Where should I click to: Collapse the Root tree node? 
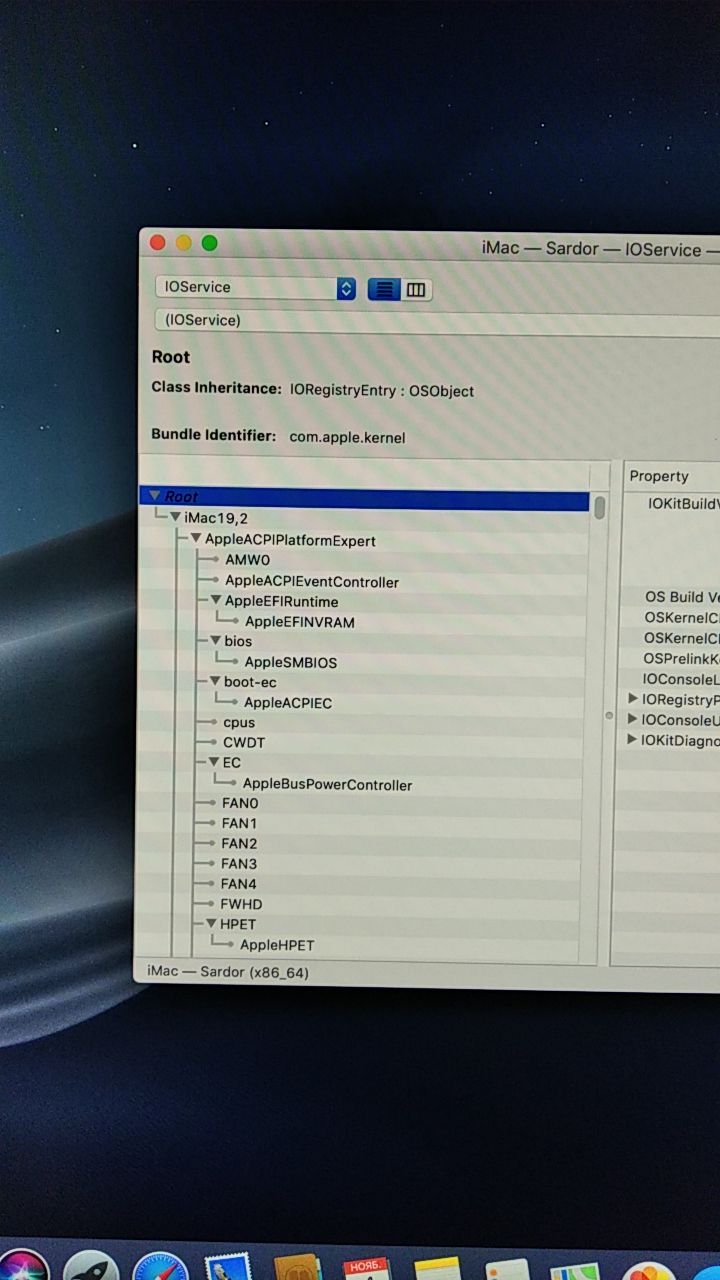tap(155, 496)
